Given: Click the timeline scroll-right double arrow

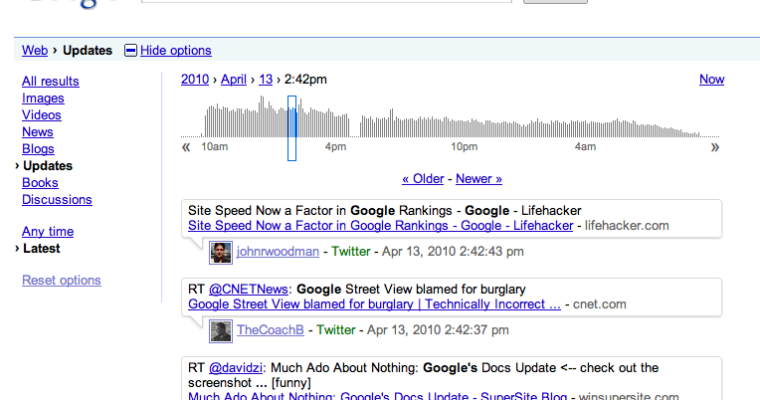Looking at the screenshot, I should point(715,147).
